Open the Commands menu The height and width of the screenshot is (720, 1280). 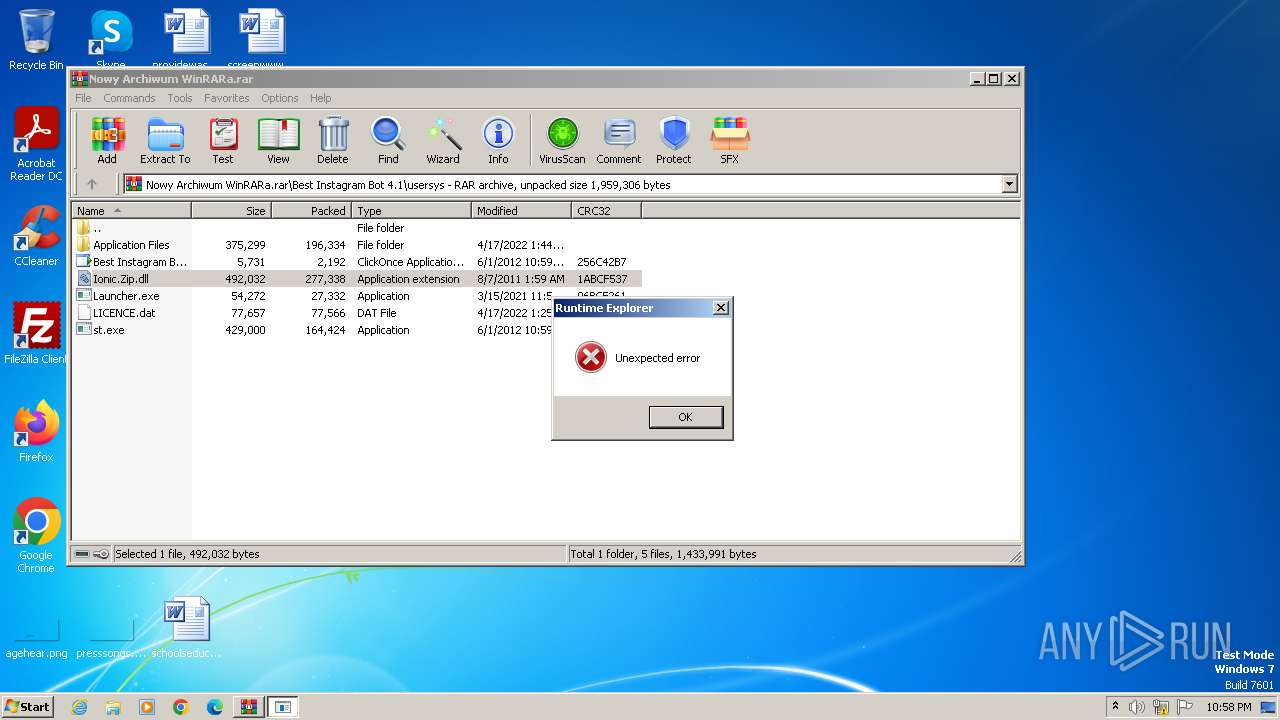pos(129,98)
